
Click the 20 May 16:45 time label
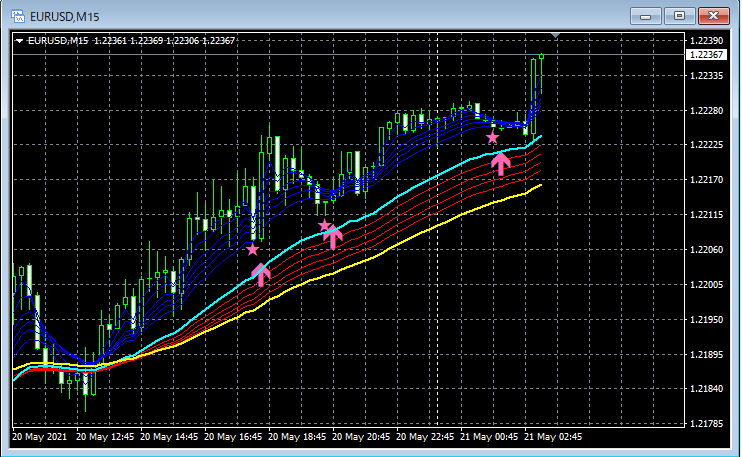tap(233, 437)
